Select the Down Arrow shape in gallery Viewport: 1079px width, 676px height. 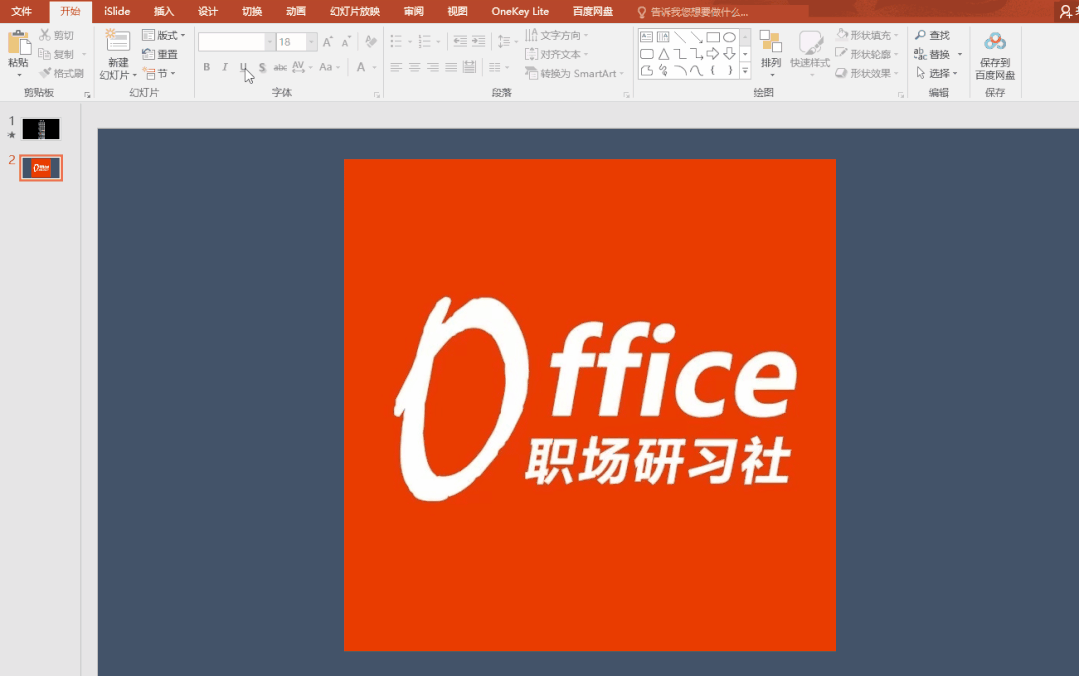(x=729, y=54)
